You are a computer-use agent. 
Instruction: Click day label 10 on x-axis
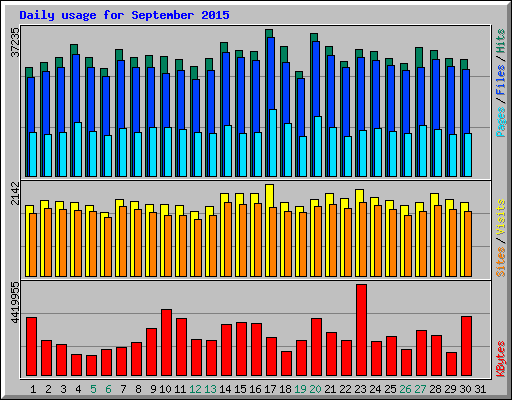165,389
